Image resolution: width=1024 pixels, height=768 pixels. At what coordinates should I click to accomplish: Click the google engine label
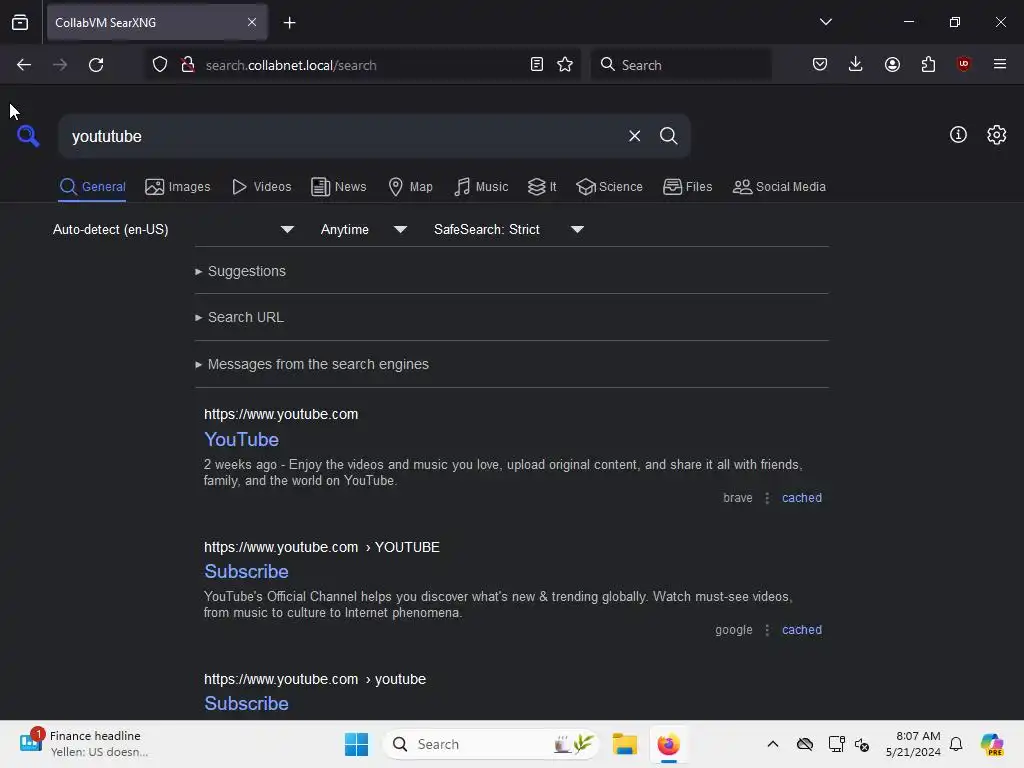733,630
